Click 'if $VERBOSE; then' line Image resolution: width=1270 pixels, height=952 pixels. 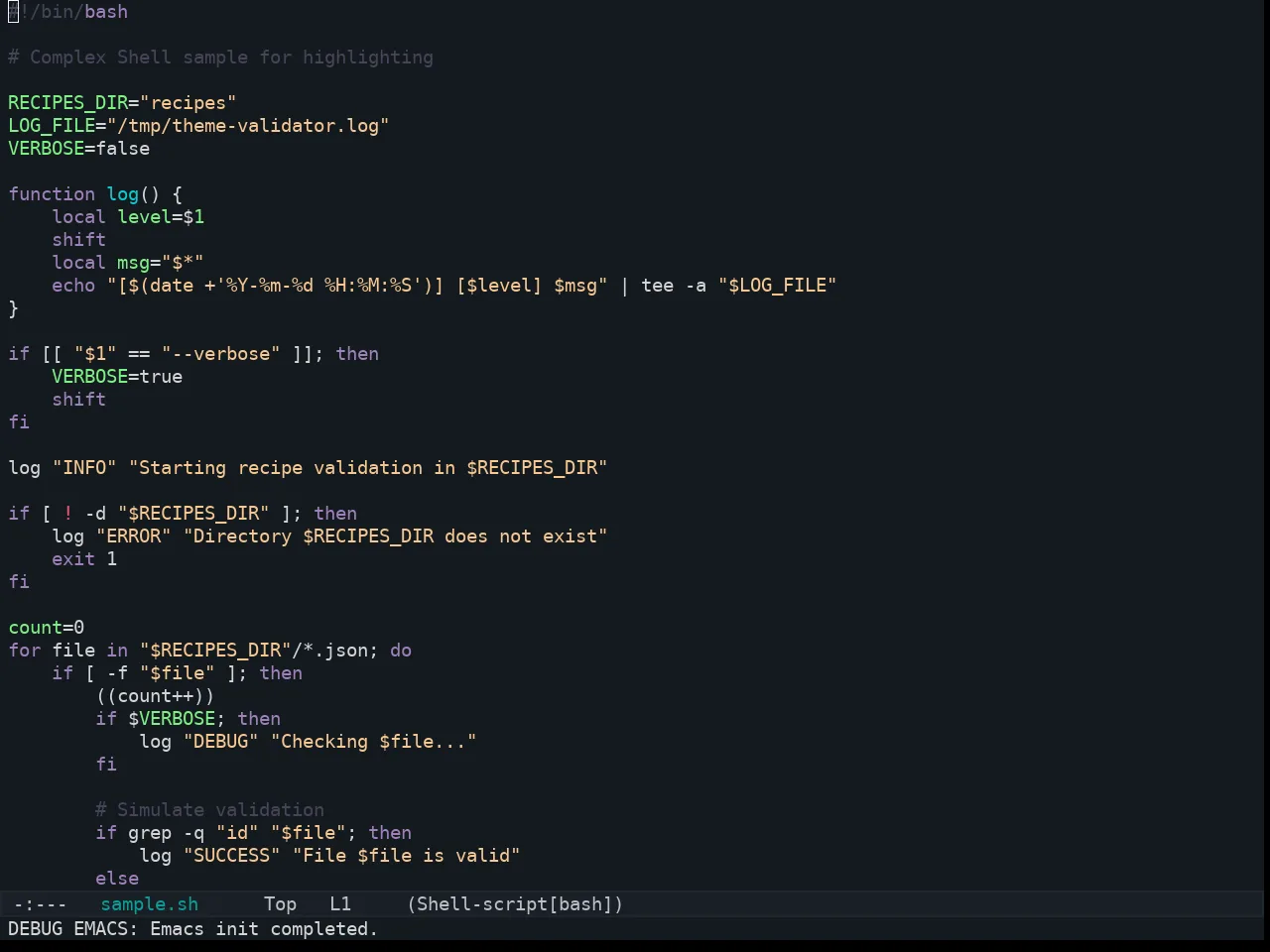click(188, 719)
